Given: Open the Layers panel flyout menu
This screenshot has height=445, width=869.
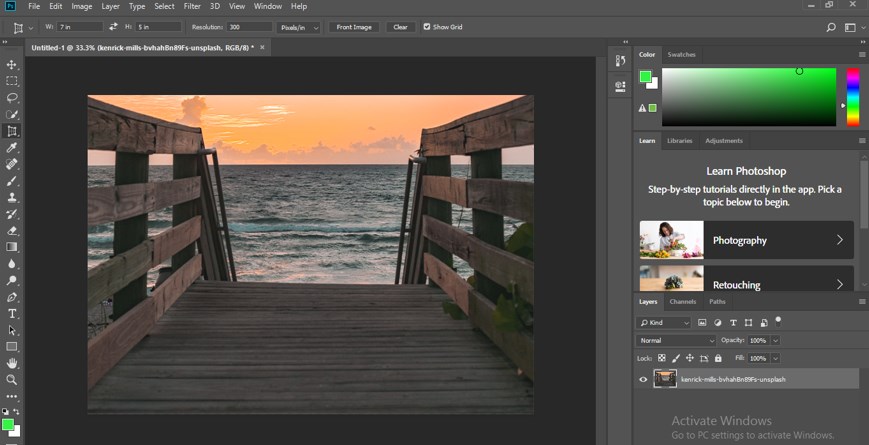Looking at the screenshot, I should point(862,301).
